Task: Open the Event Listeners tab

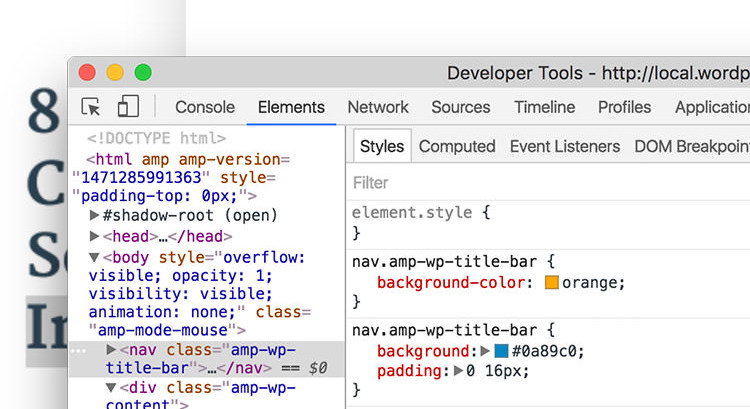Action: [x=565, y=146]
